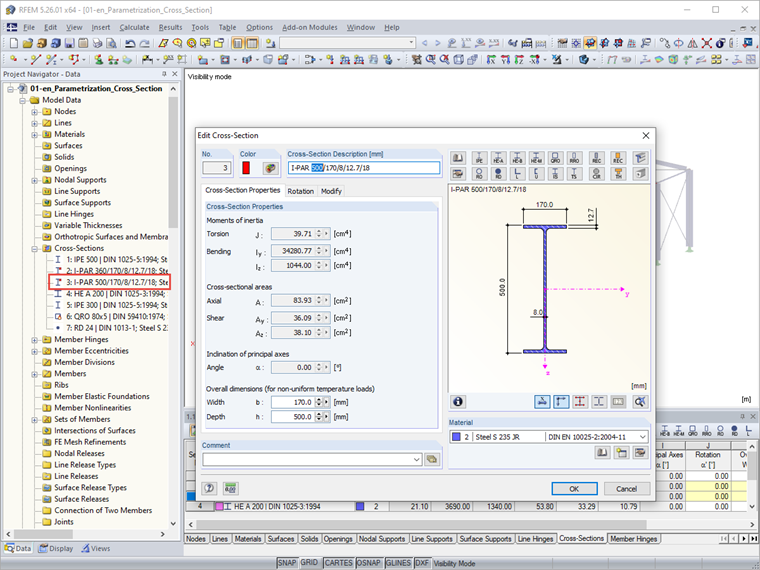Switch to the Rotation tab
The width and height of the screenshot is (760, 570).
pyautogui.click(x=300, y=190)
